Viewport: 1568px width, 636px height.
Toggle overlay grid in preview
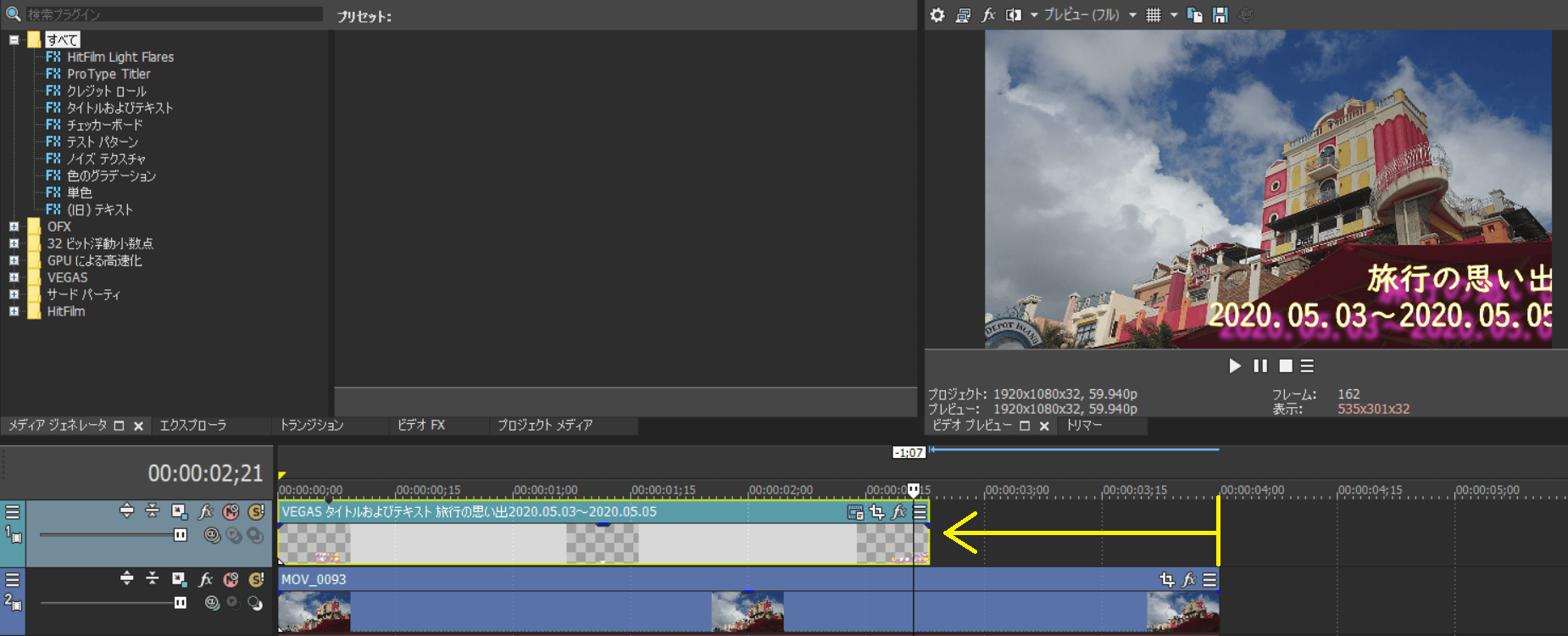(1154, 14)
